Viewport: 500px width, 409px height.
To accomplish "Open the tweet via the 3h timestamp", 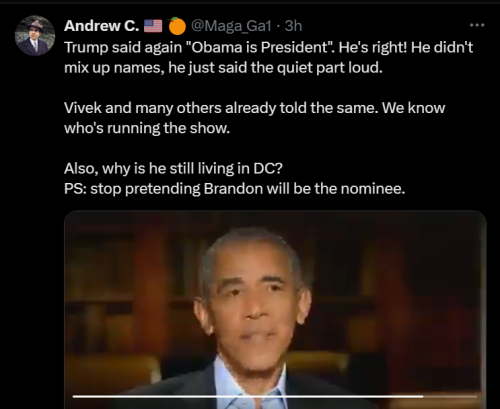I will click(293, 26).
